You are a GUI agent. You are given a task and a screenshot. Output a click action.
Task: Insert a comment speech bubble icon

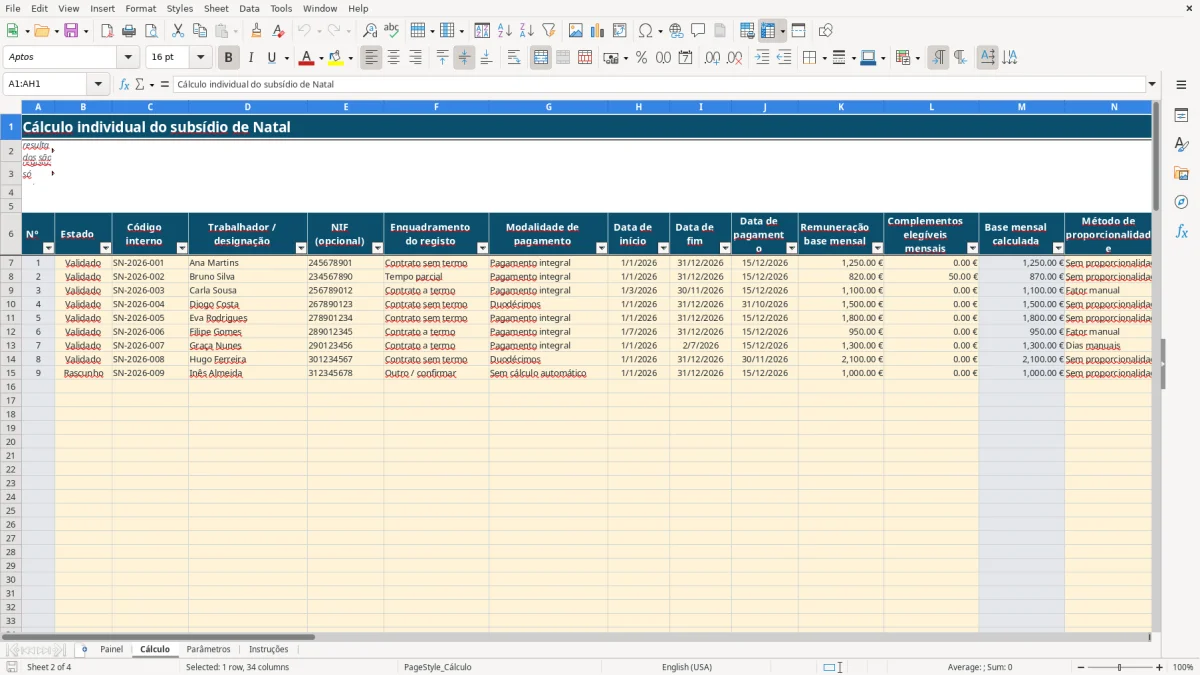(698, 31)
